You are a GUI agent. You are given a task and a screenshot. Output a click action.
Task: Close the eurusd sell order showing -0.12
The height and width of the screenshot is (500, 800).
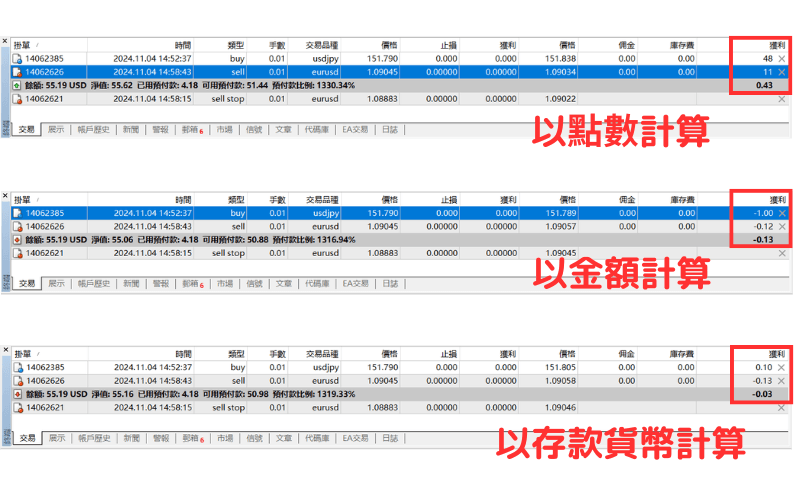[782, 227]
